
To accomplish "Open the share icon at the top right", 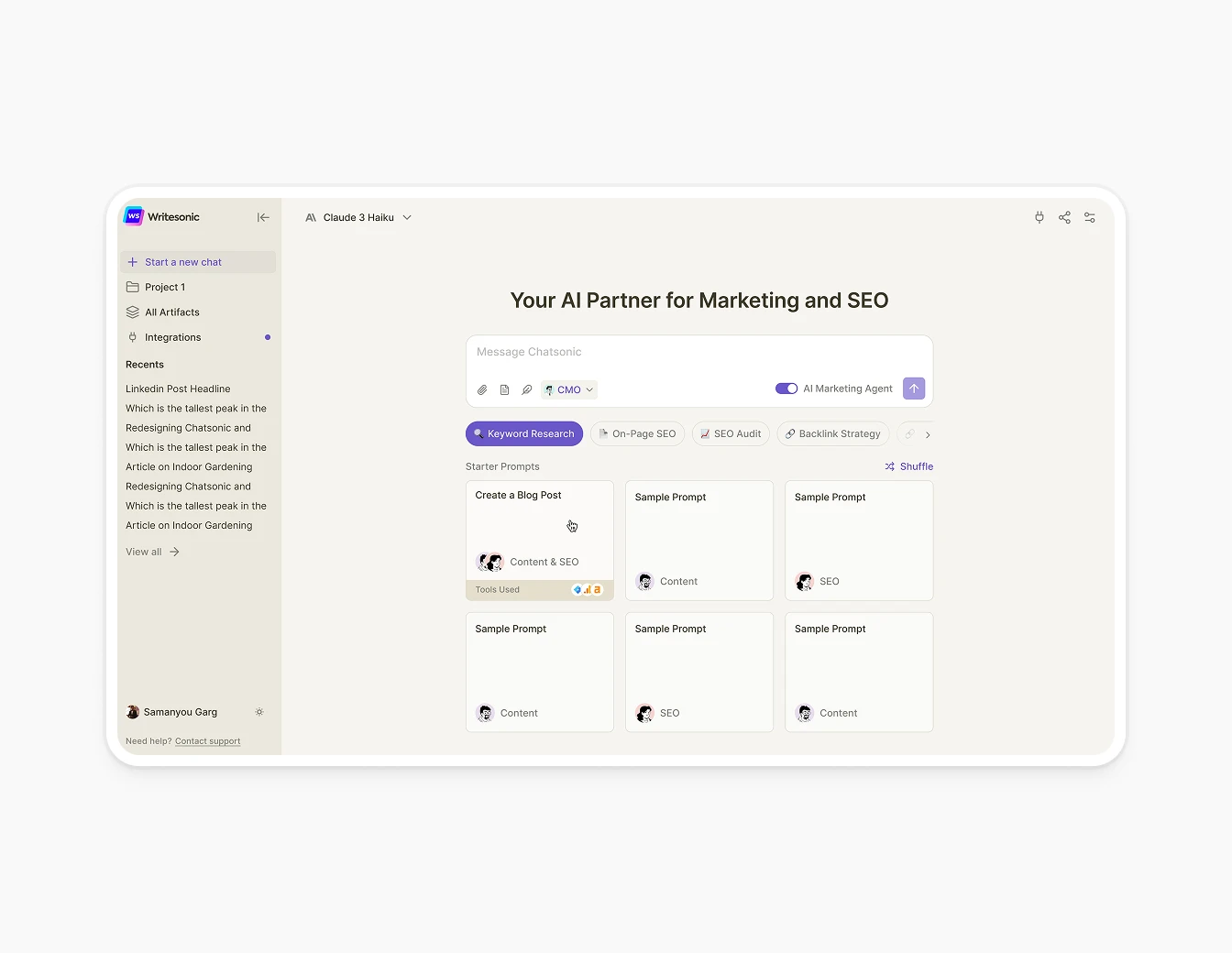I will coord(1064,217).
